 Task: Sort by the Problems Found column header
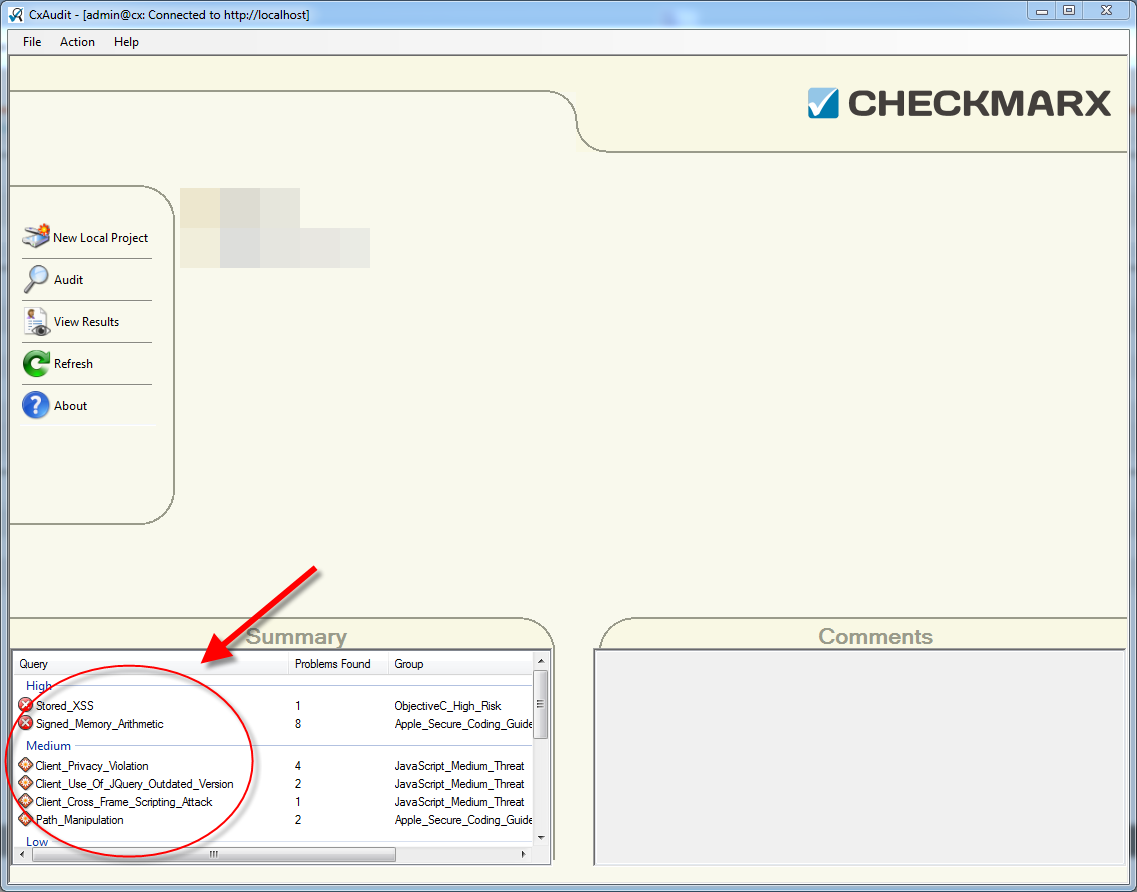click(x=338, y=664)
